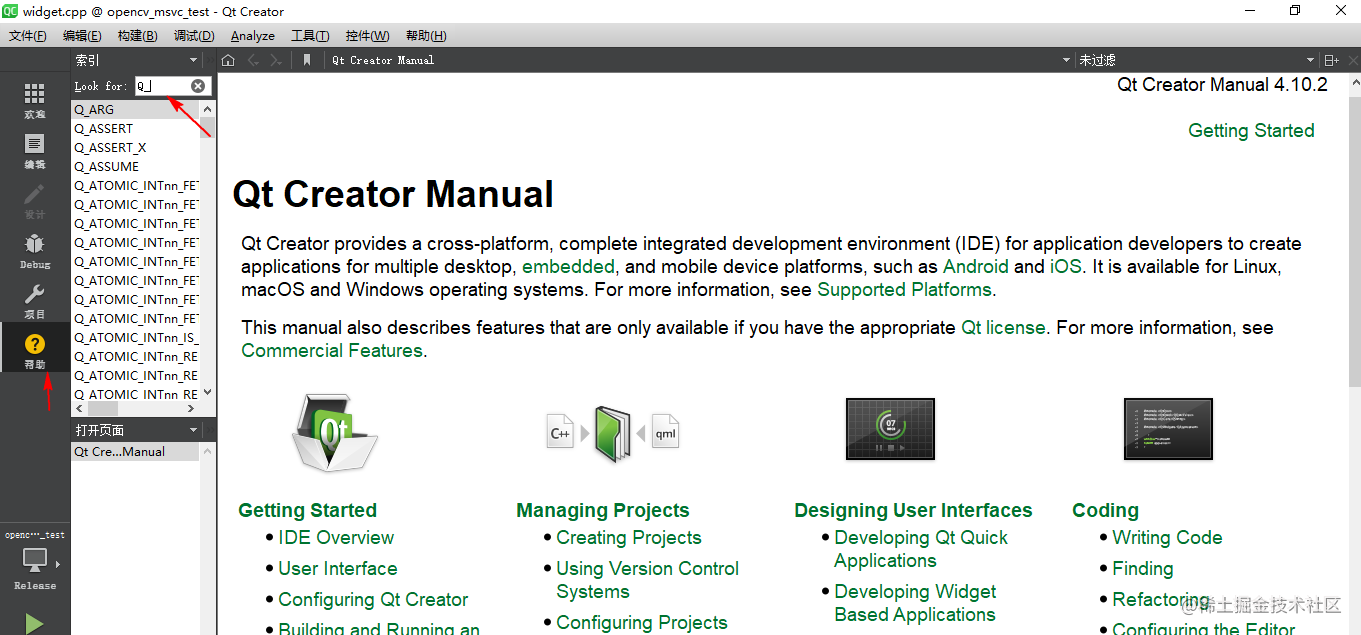Open the 索引 sidebar view dropdown
The width and height of the screenshot is (1361, 635).
[195, 61]
